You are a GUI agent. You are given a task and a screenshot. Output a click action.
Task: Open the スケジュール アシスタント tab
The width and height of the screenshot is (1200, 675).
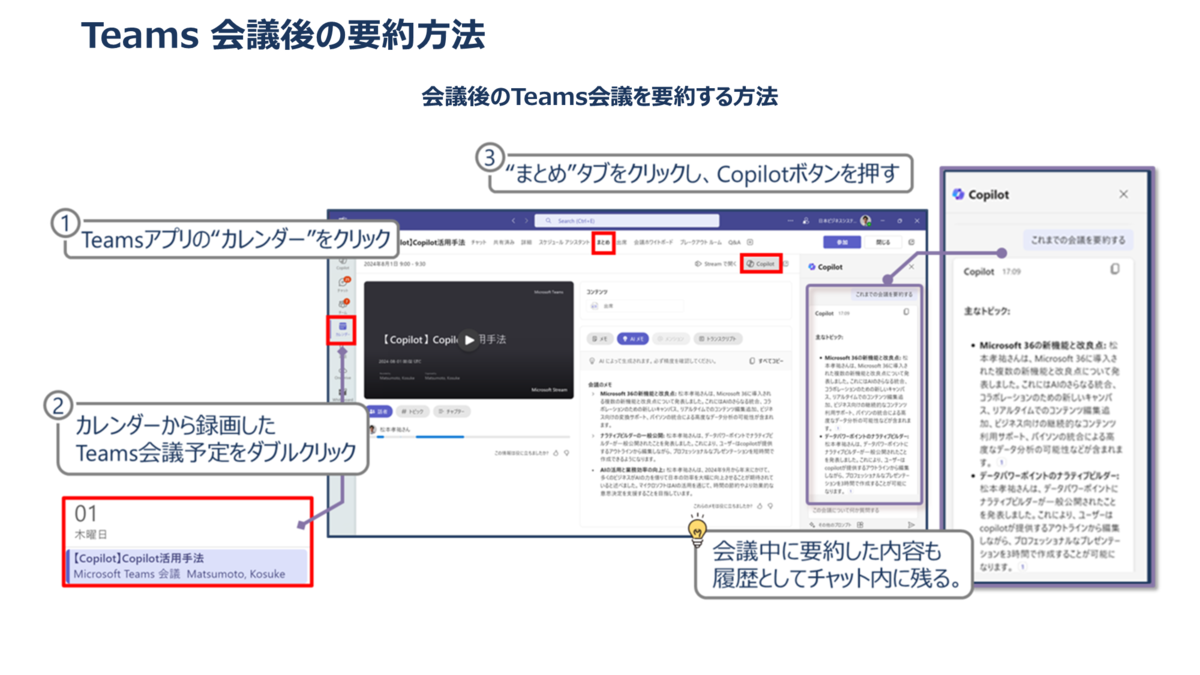[x=564, y=242]
